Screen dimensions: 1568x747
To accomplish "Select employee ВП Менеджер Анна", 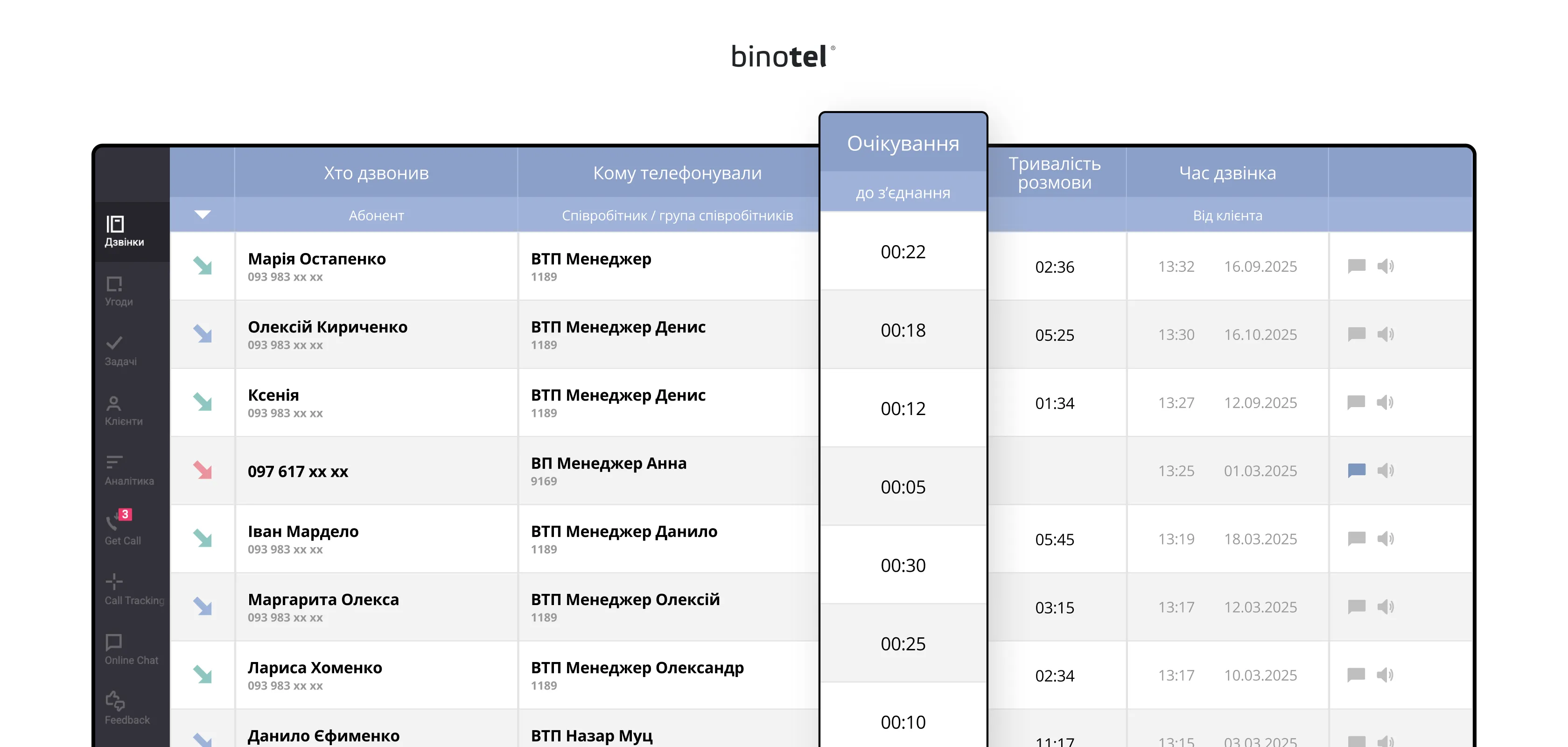I will (609, 464).
